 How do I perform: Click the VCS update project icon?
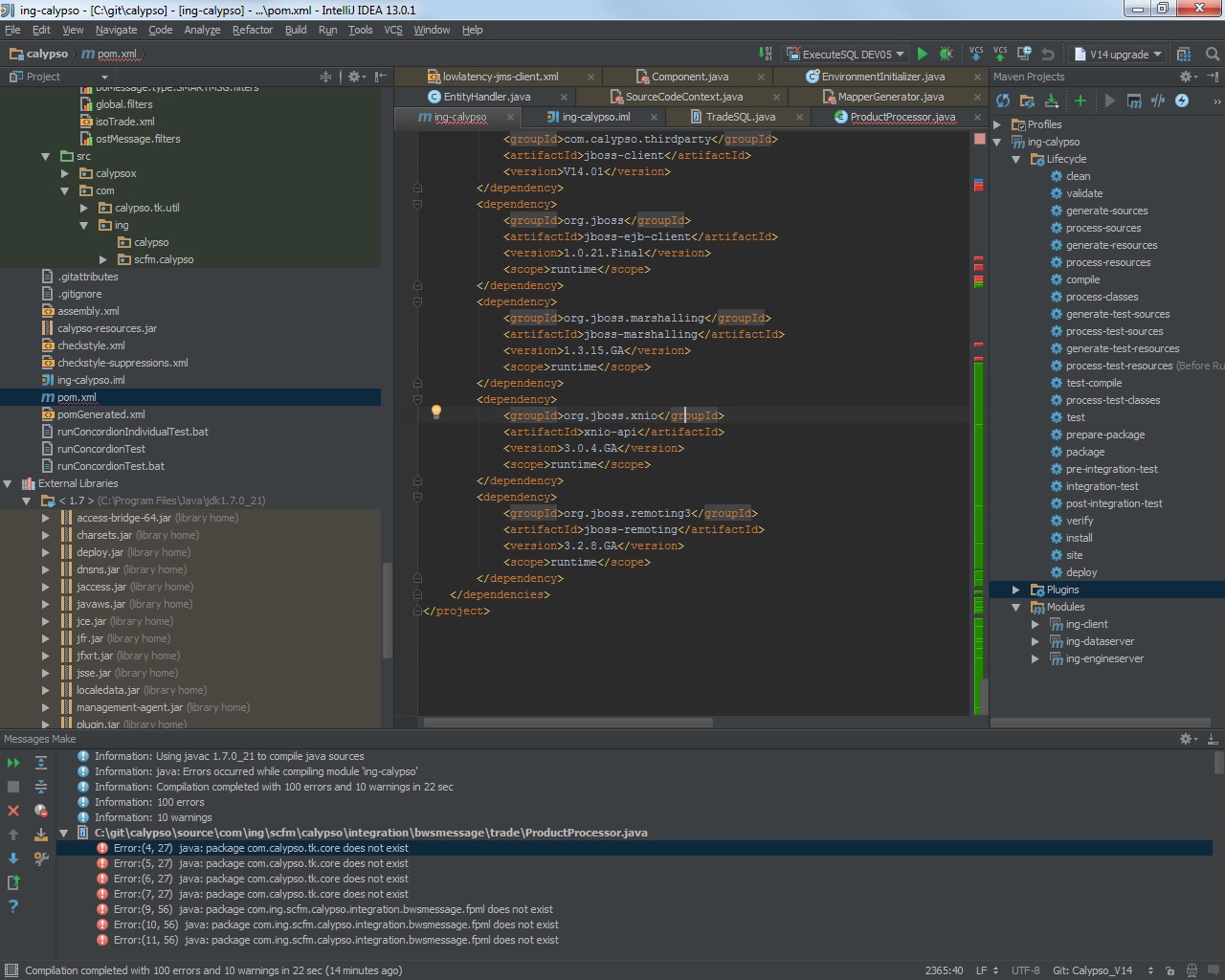coord(976,55)
